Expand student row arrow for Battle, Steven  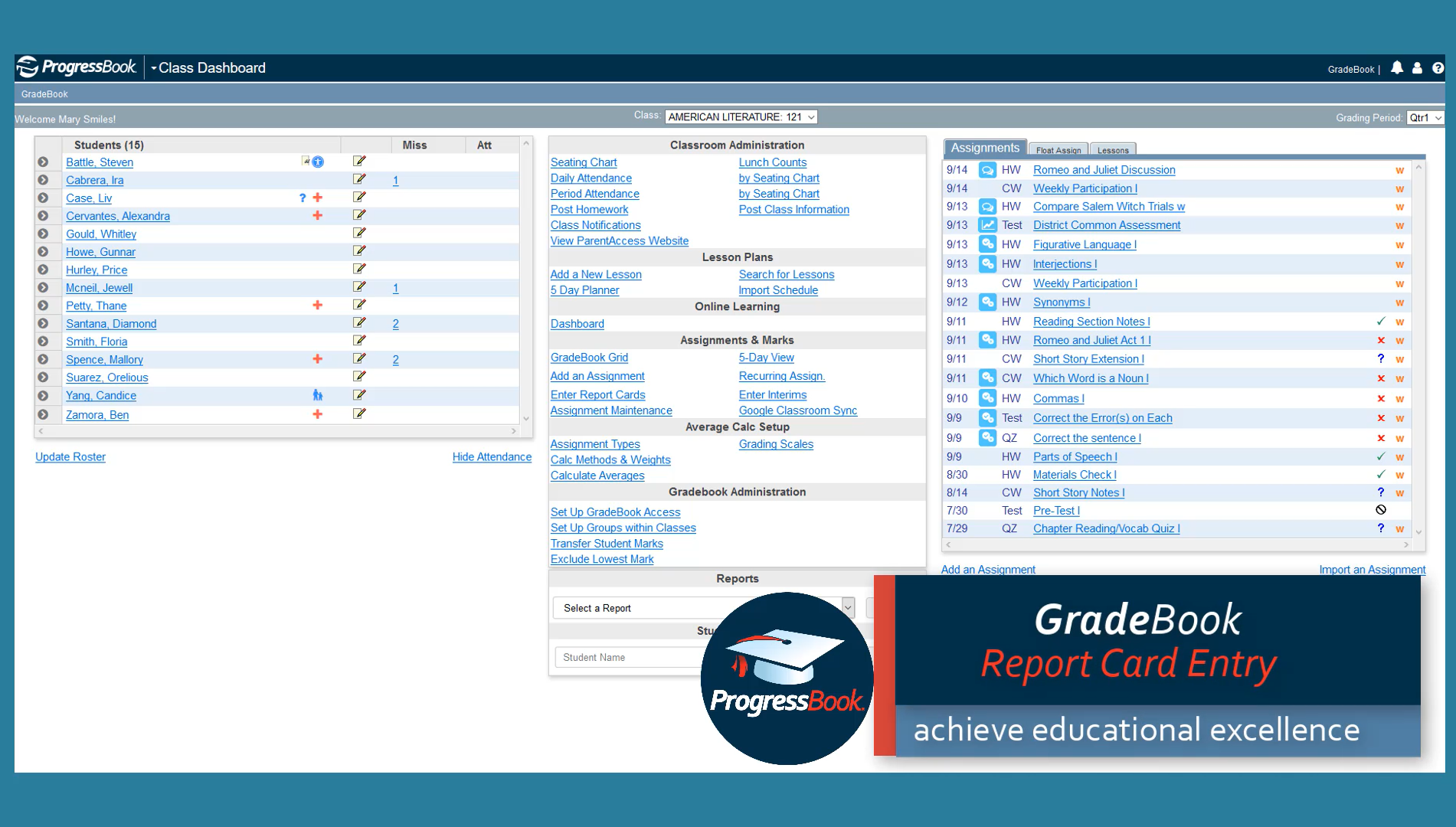point(44,162)
